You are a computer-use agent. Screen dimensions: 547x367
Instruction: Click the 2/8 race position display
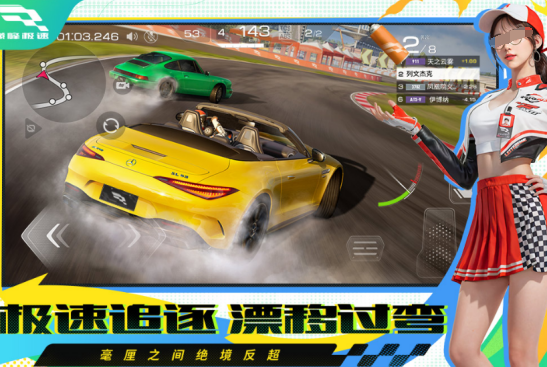click(419, 44)
